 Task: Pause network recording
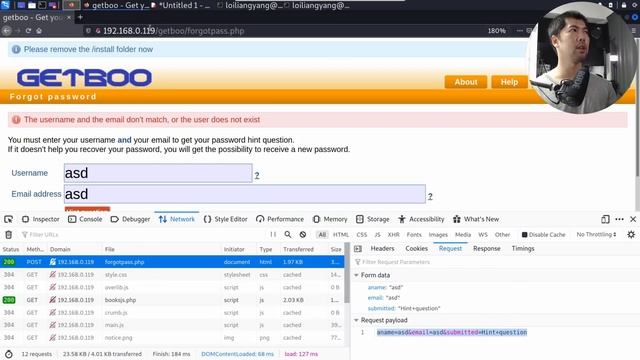coord(273,234)
